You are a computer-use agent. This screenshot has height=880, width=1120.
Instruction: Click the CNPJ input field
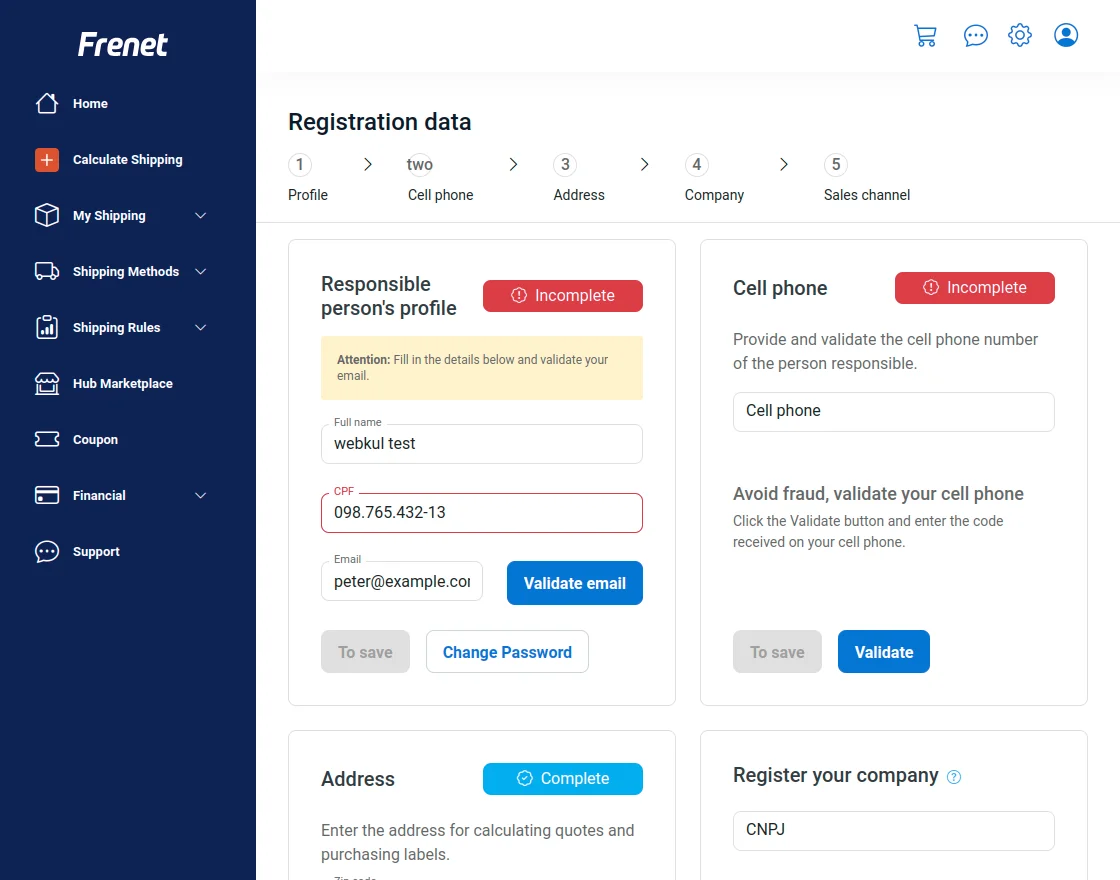point(893,831)
